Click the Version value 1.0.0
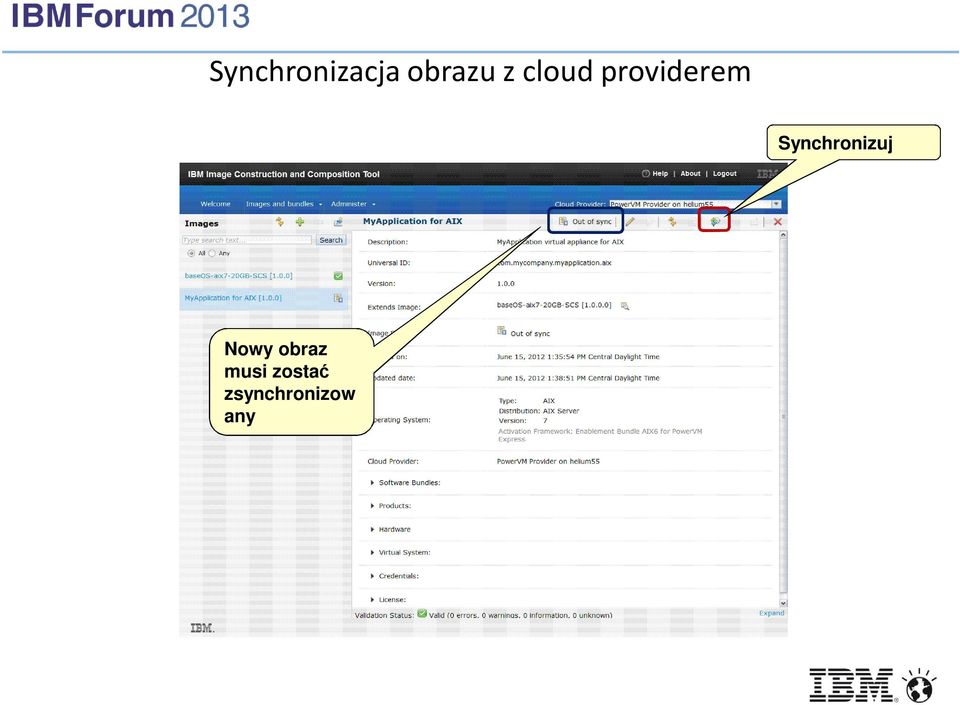Screen dimensions: 960x705 tap(506, 284)
